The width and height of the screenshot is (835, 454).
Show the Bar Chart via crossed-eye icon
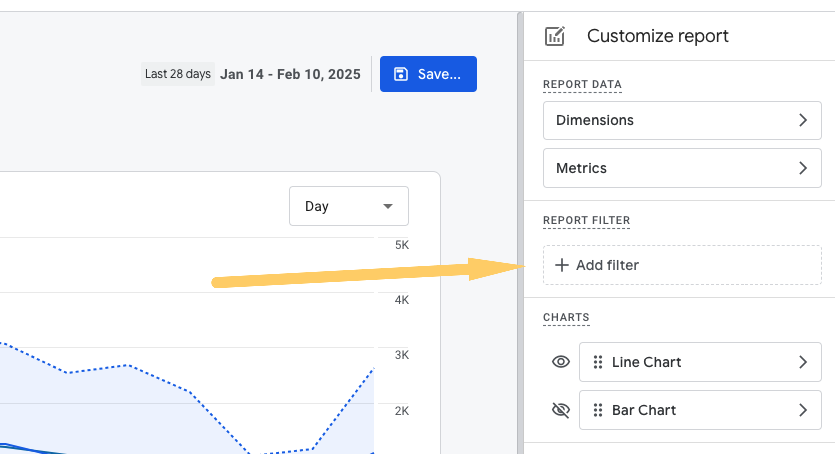tap(561, 410)
